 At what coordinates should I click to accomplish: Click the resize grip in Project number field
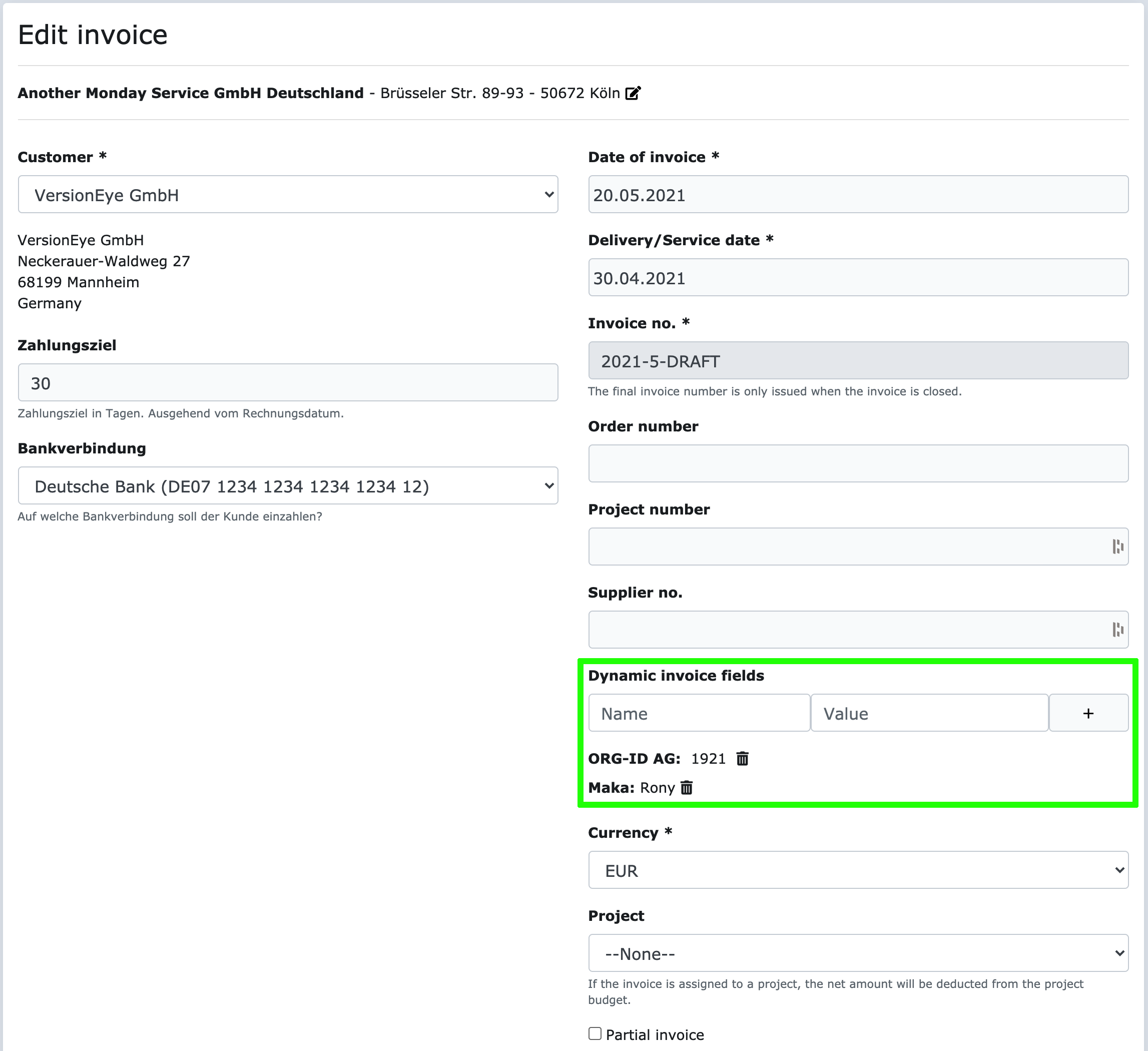pos(1118,547)
